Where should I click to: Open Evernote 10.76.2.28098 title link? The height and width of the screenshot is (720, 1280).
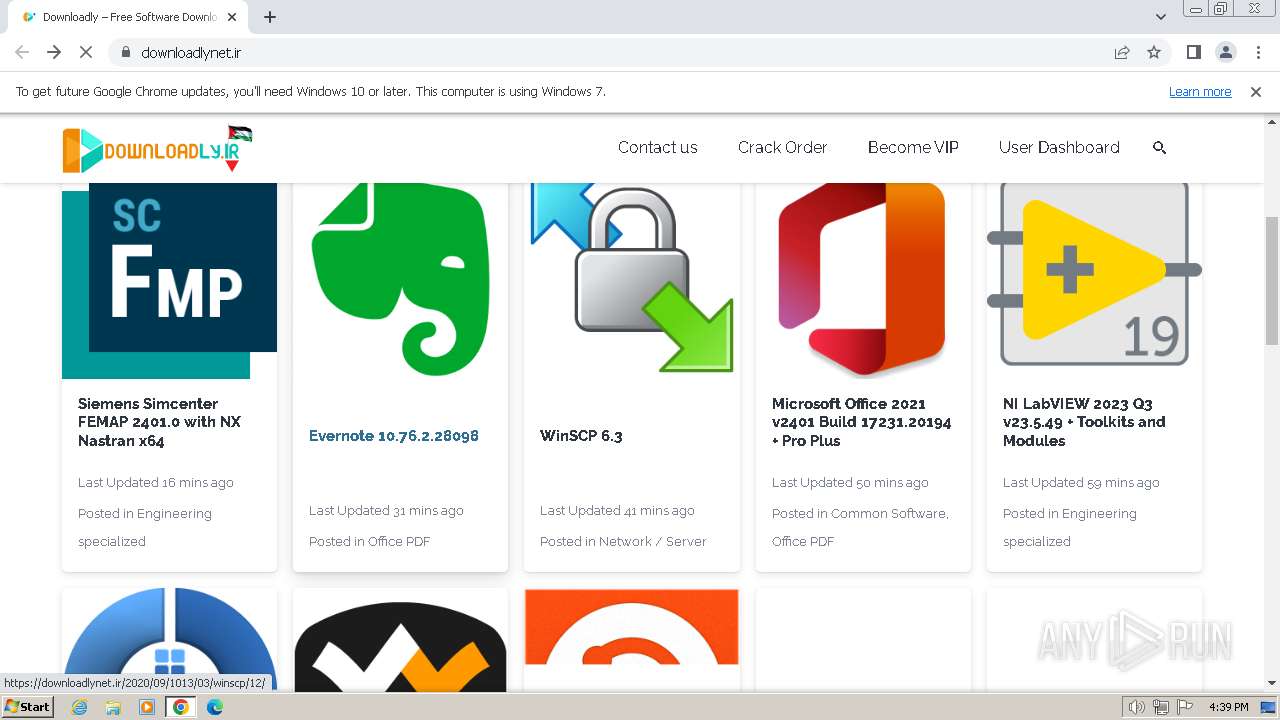(x=394, y=436)
